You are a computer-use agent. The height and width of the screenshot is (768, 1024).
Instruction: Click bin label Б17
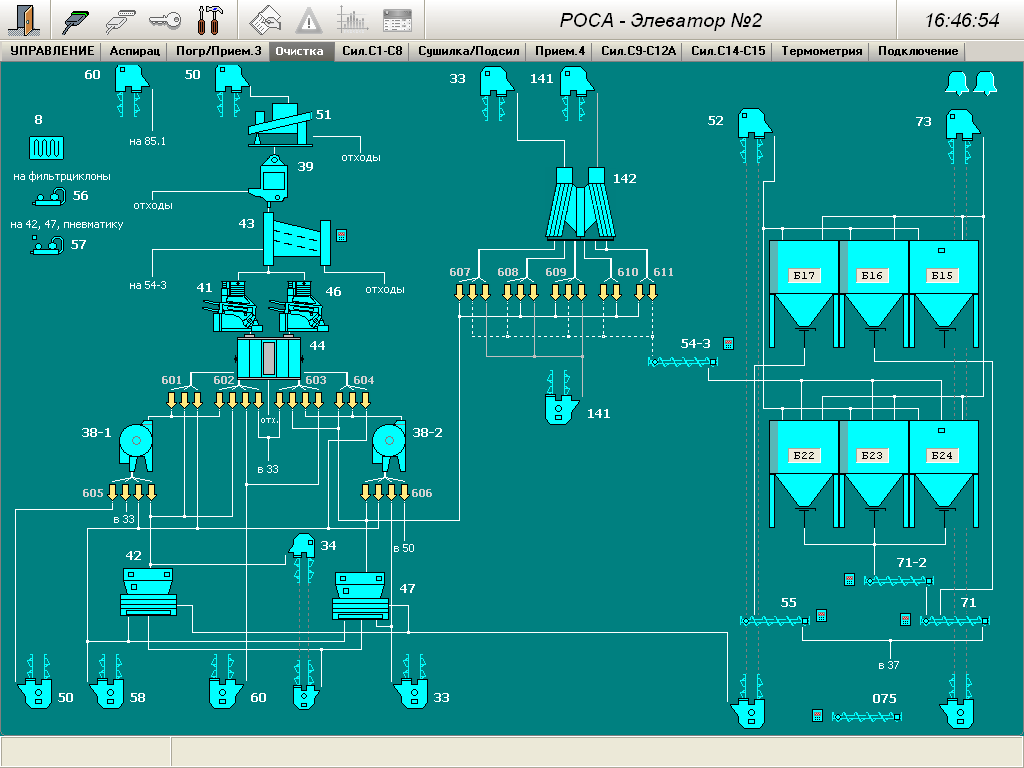804,275
